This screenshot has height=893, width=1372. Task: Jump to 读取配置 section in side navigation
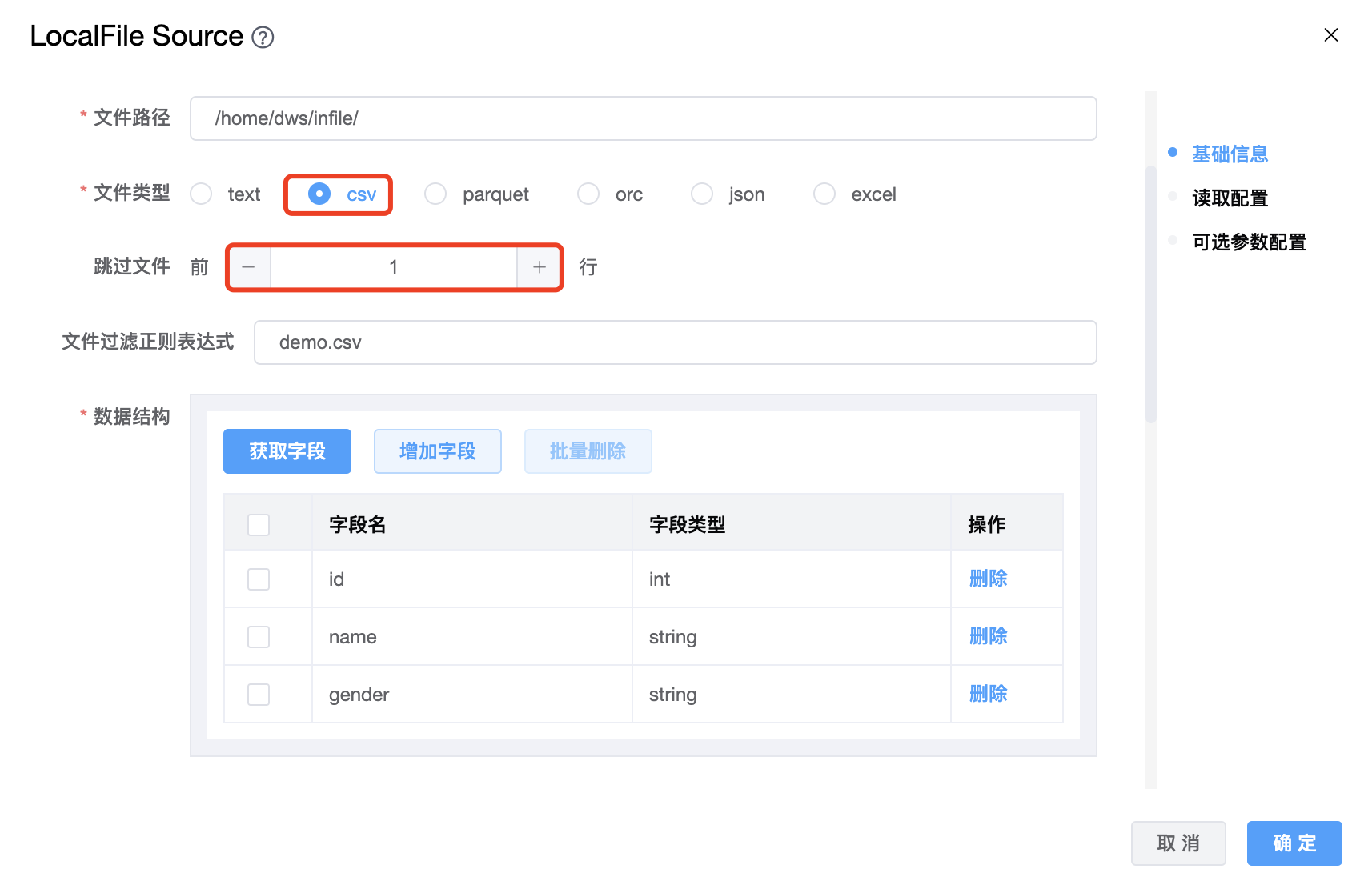click(1230, 198)
